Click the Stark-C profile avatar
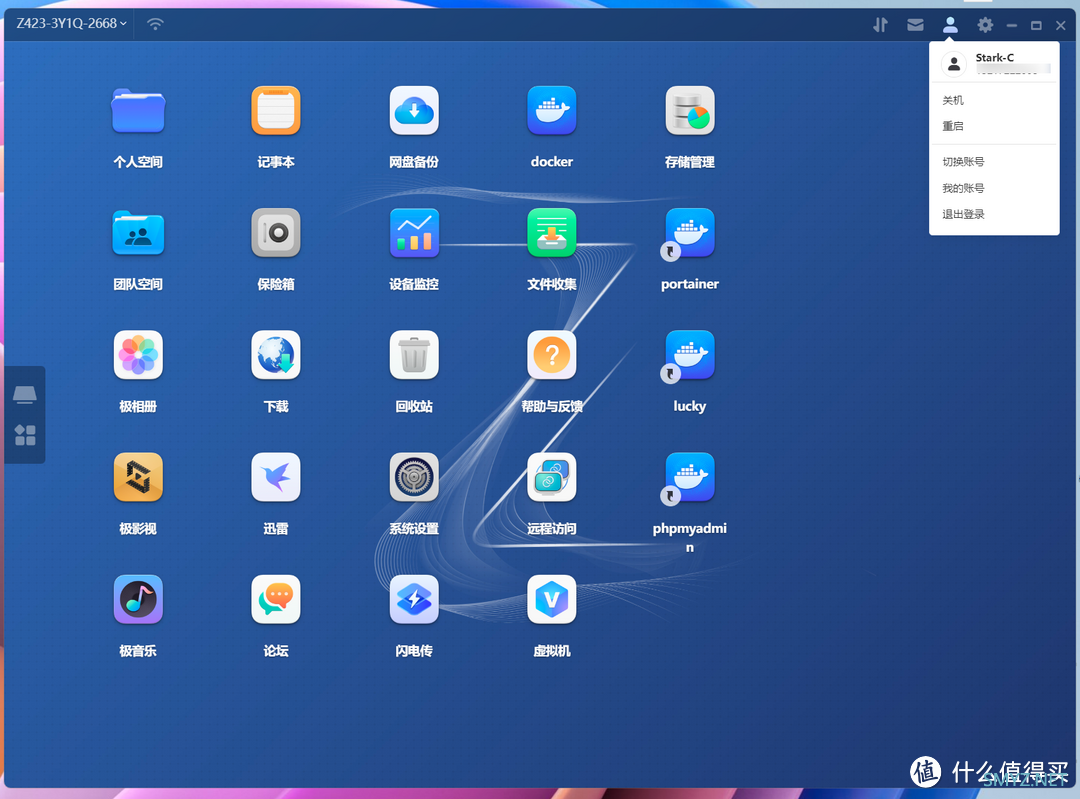 [x=954, y=64]
